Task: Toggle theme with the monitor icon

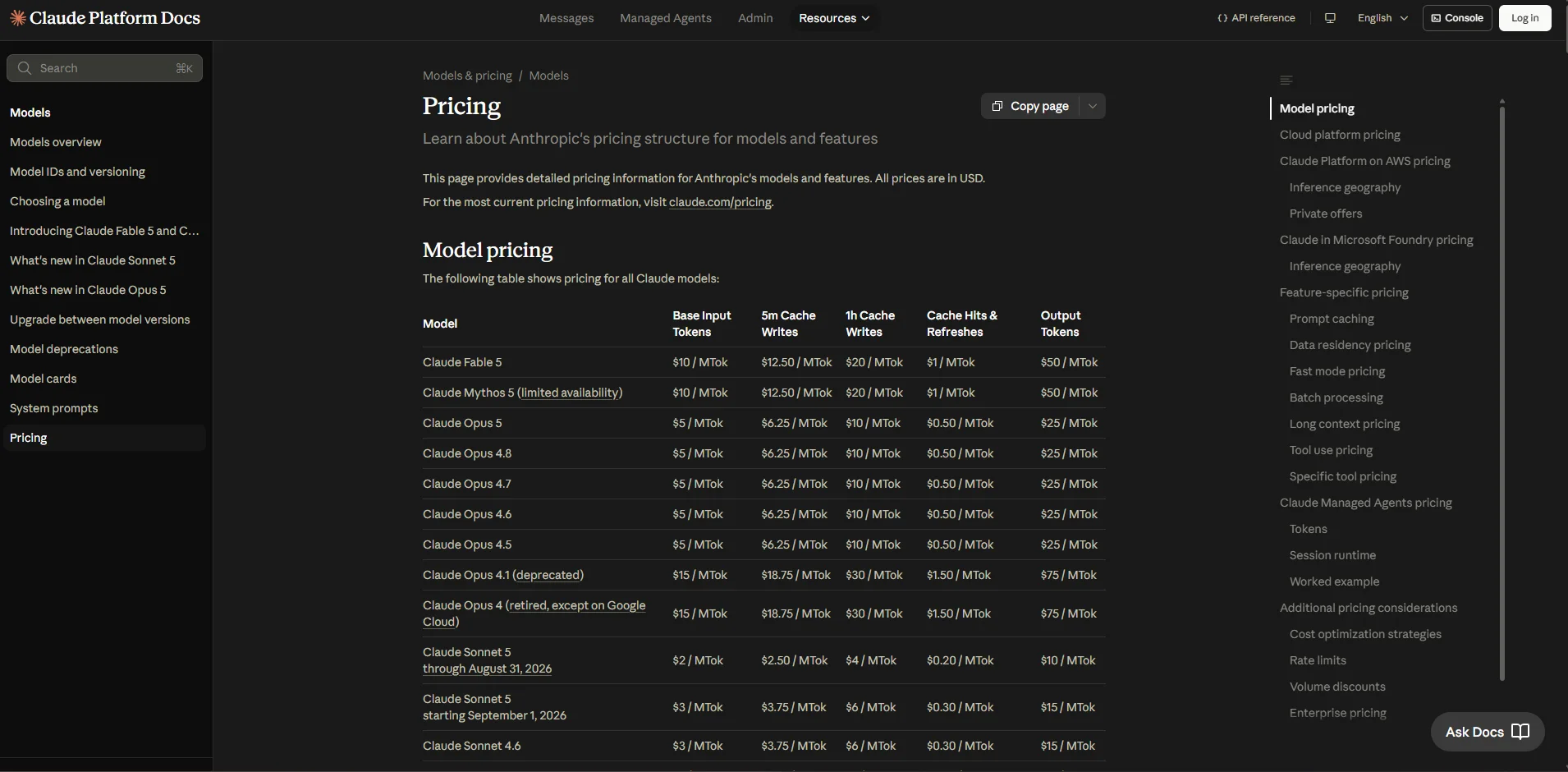Action: (1330, 18)
